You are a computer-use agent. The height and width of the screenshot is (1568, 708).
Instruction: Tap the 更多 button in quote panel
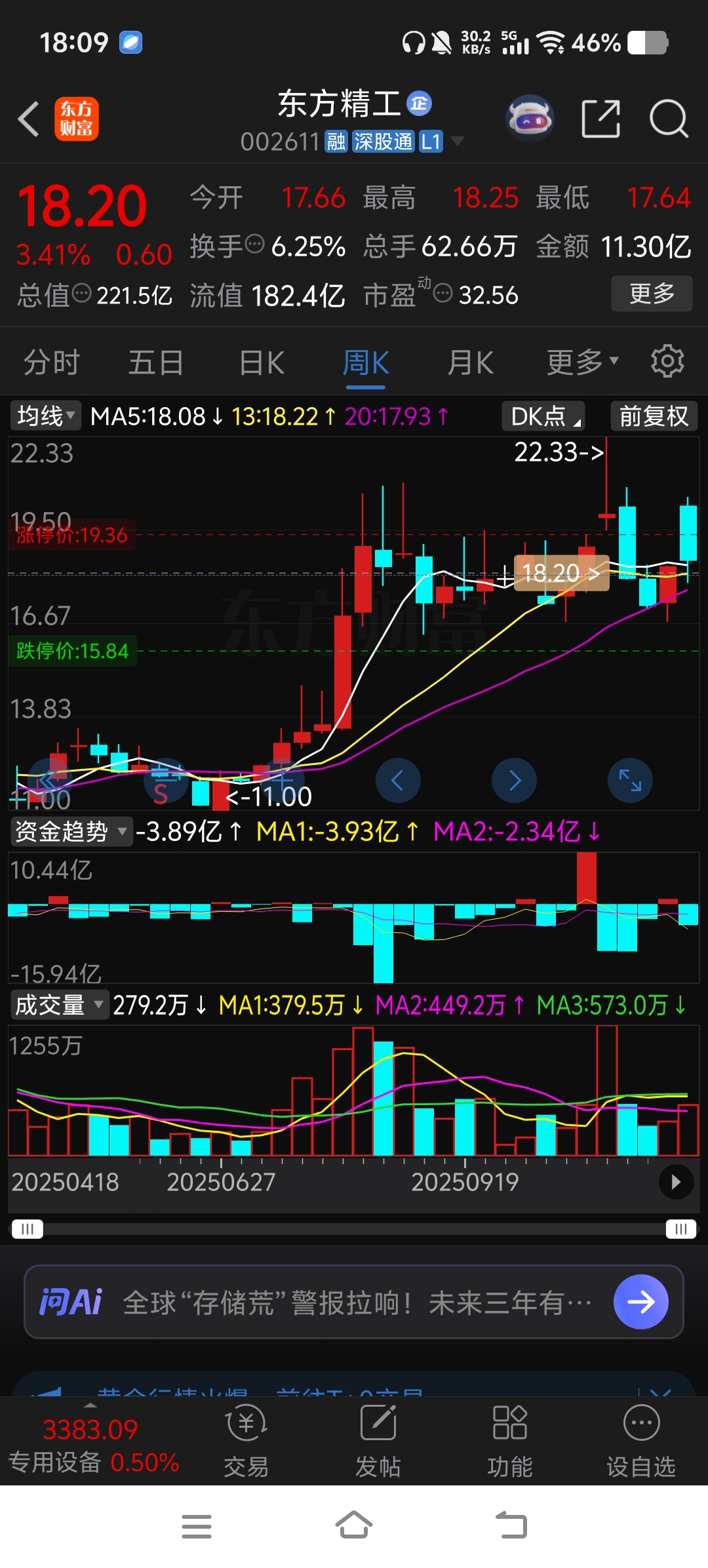click(652, 294)
